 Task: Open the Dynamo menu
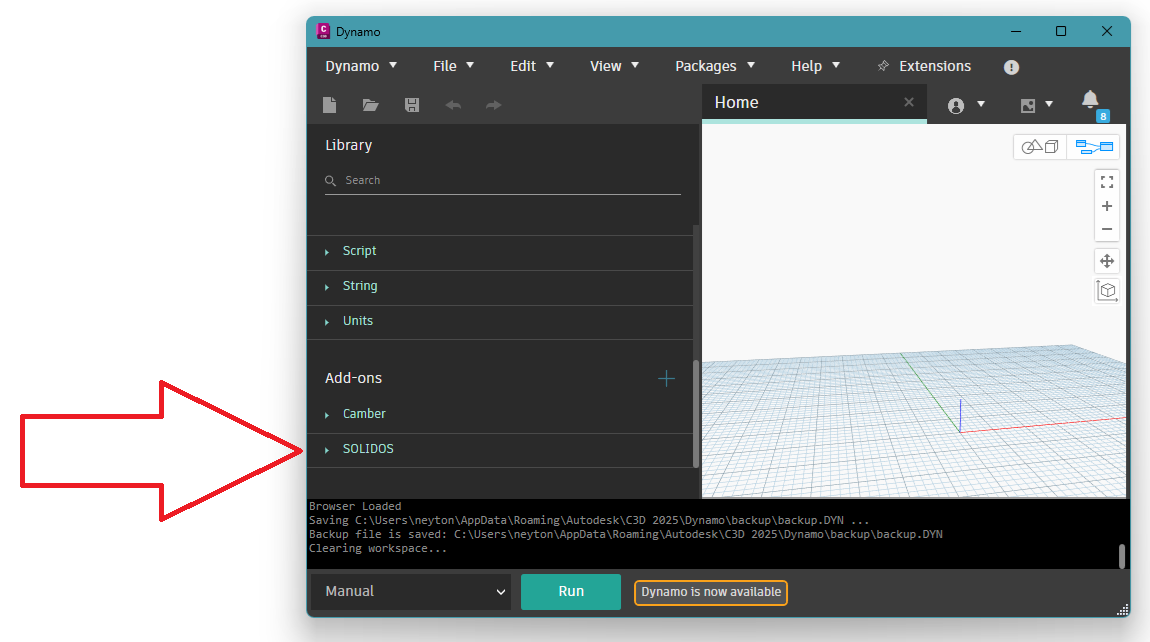[x=361, y=66]
